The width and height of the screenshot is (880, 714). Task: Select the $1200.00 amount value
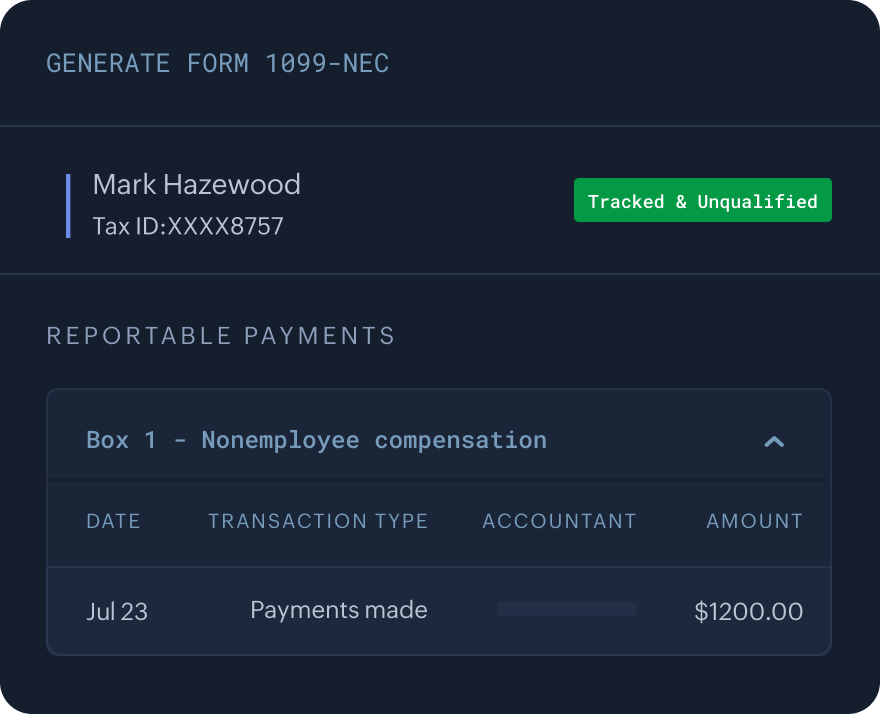(749, 612)
